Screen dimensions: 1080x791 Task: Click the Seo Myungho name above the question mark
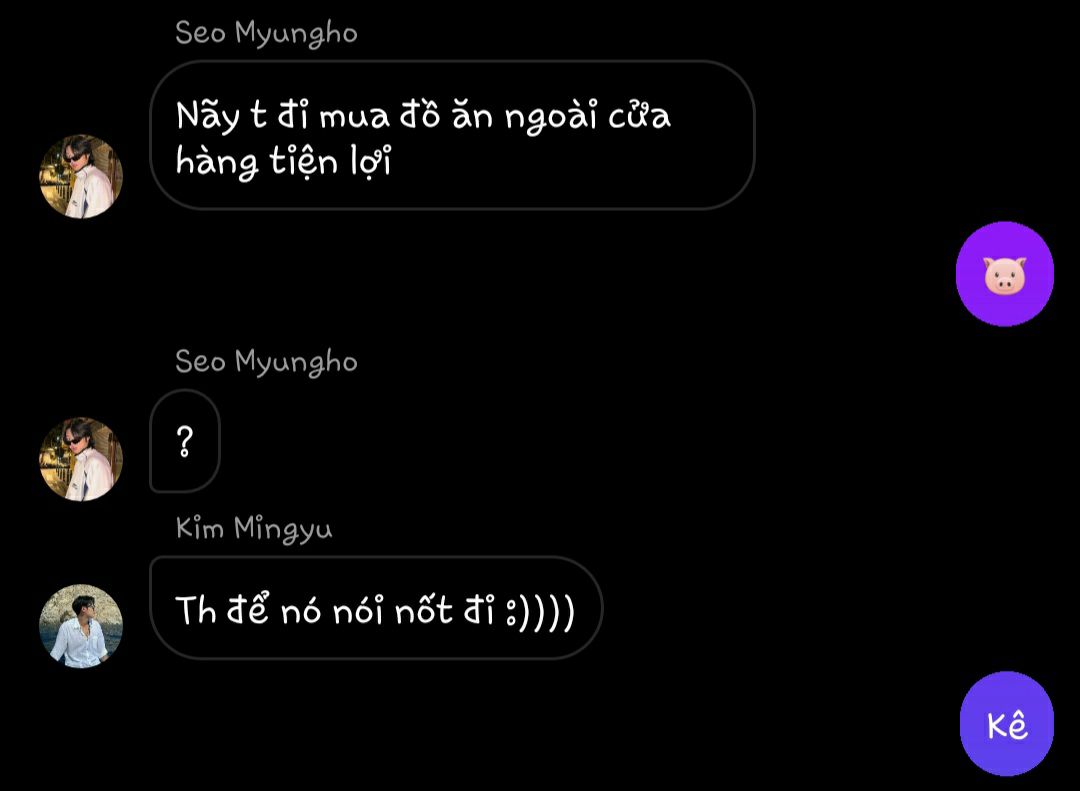[x=267, y=362]
